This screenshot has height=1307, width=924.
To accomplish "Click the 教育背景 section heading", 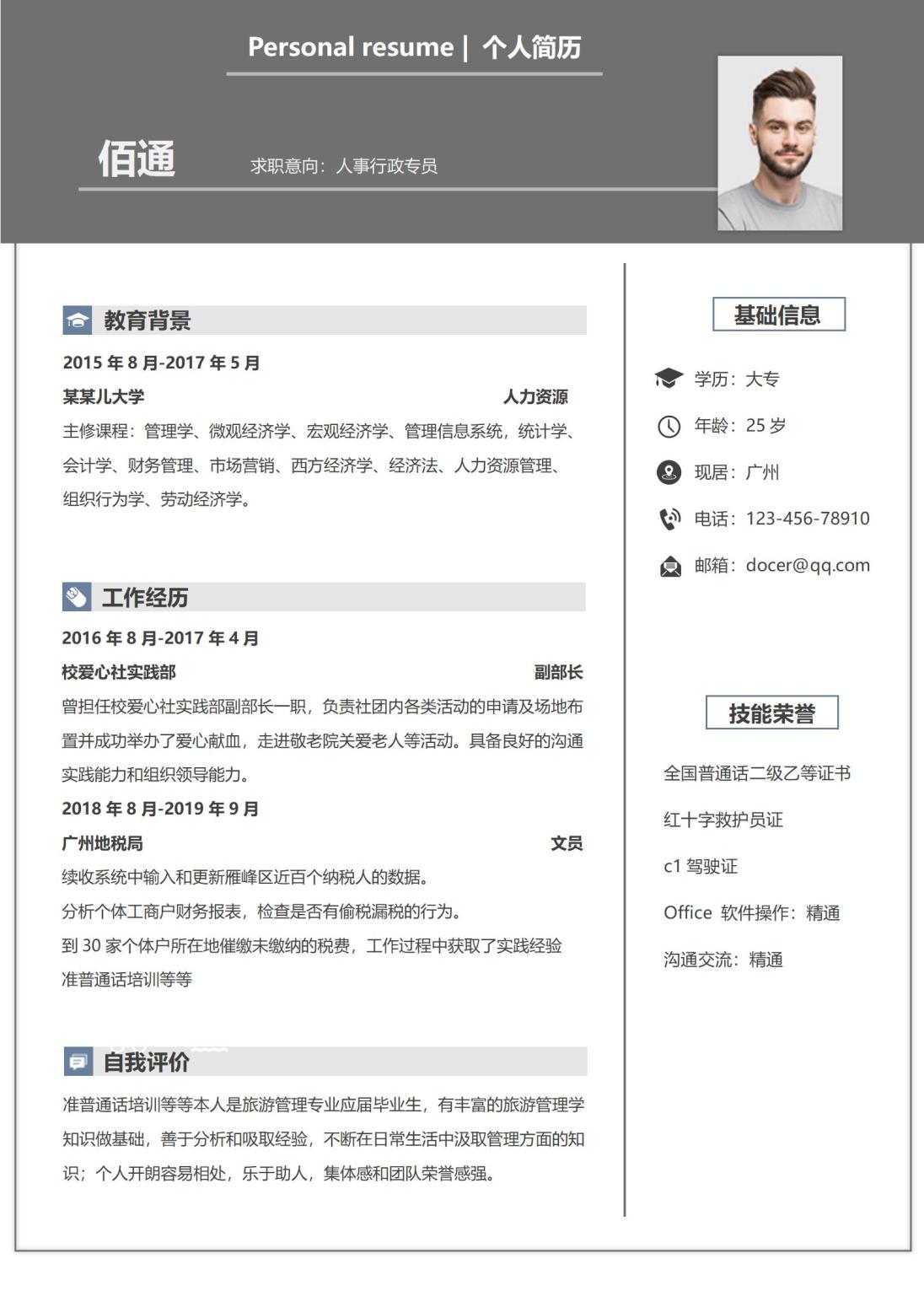I will point(148,320).
